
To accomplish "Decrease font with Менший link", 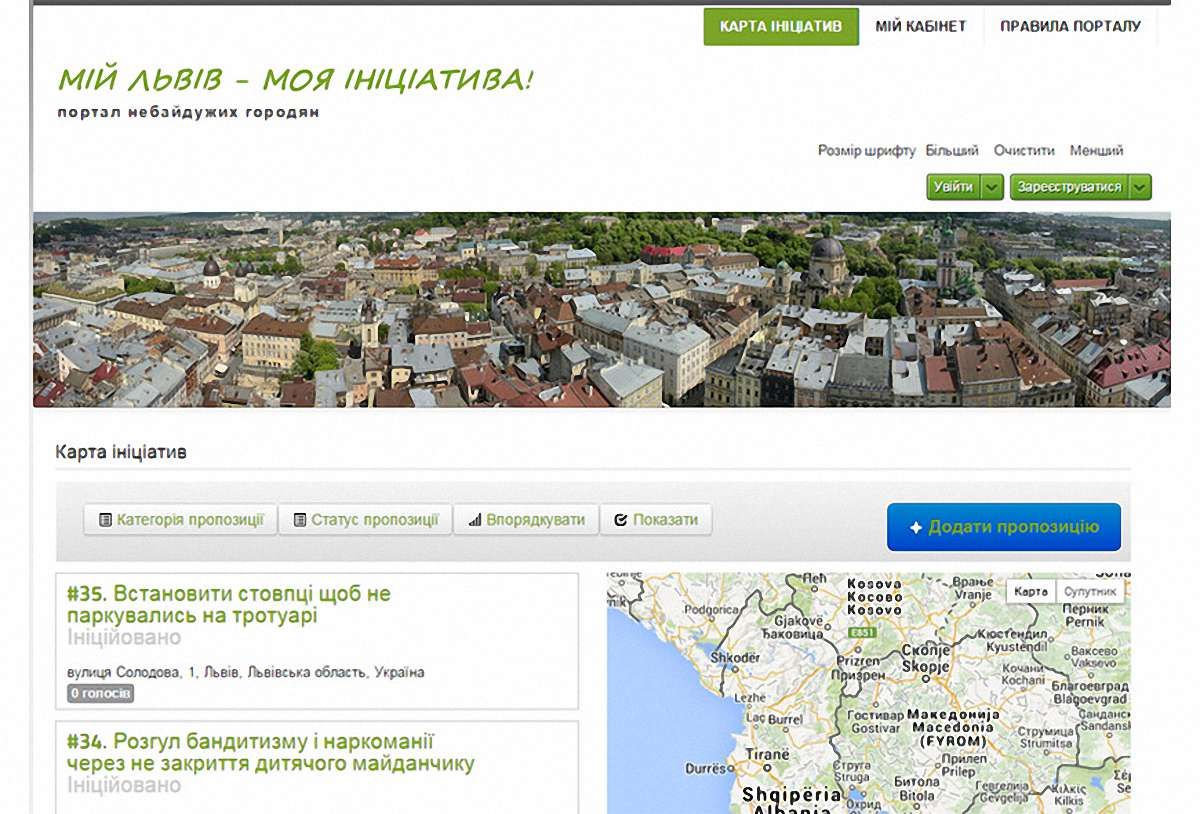I will 1096,151.
